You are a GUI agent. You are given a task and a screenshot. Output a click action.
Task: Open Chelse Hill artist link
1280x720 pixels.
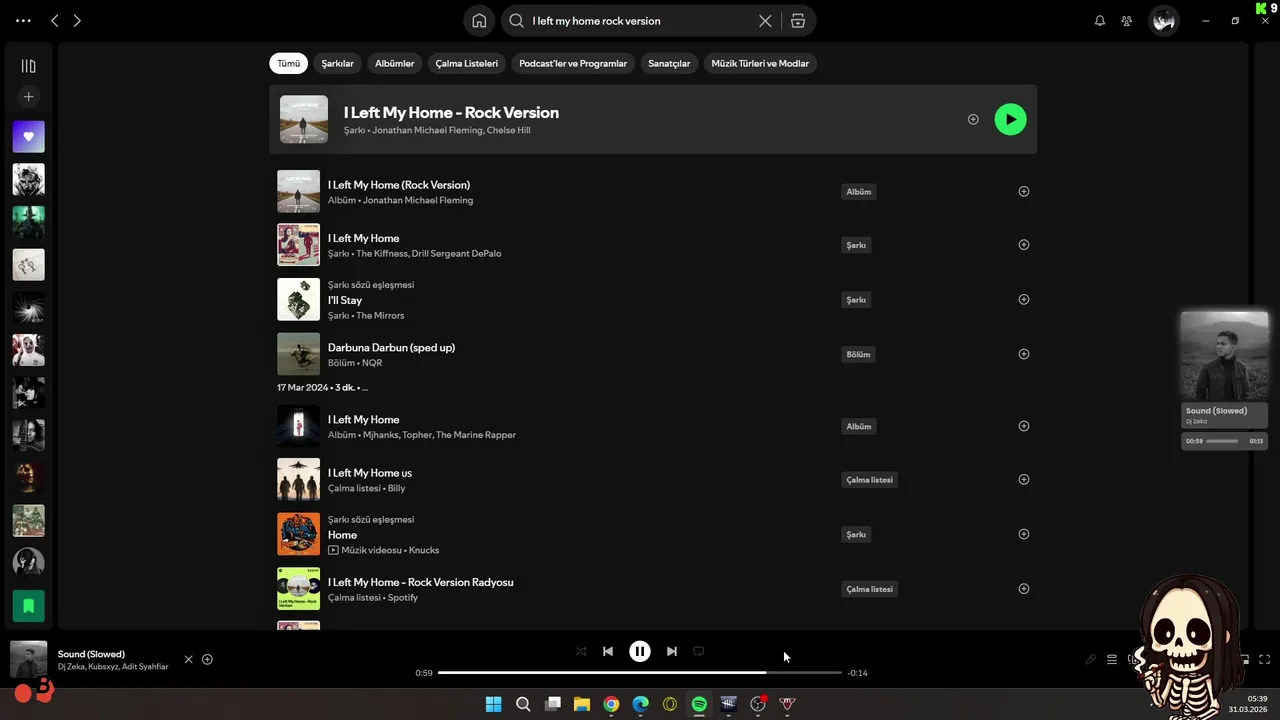point(508,130)
